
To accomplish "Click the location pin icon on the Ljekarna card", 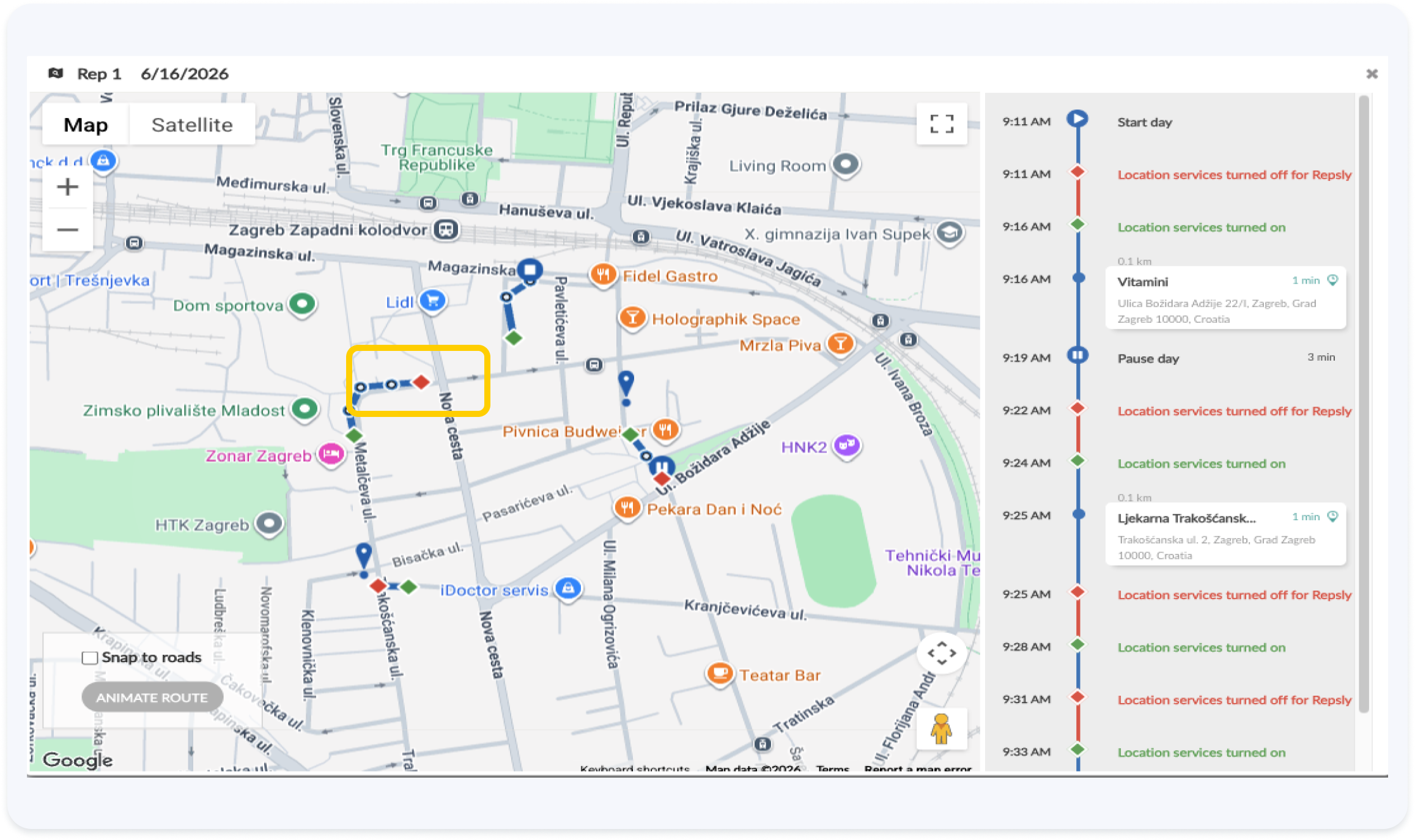I will click(1333, 517).
